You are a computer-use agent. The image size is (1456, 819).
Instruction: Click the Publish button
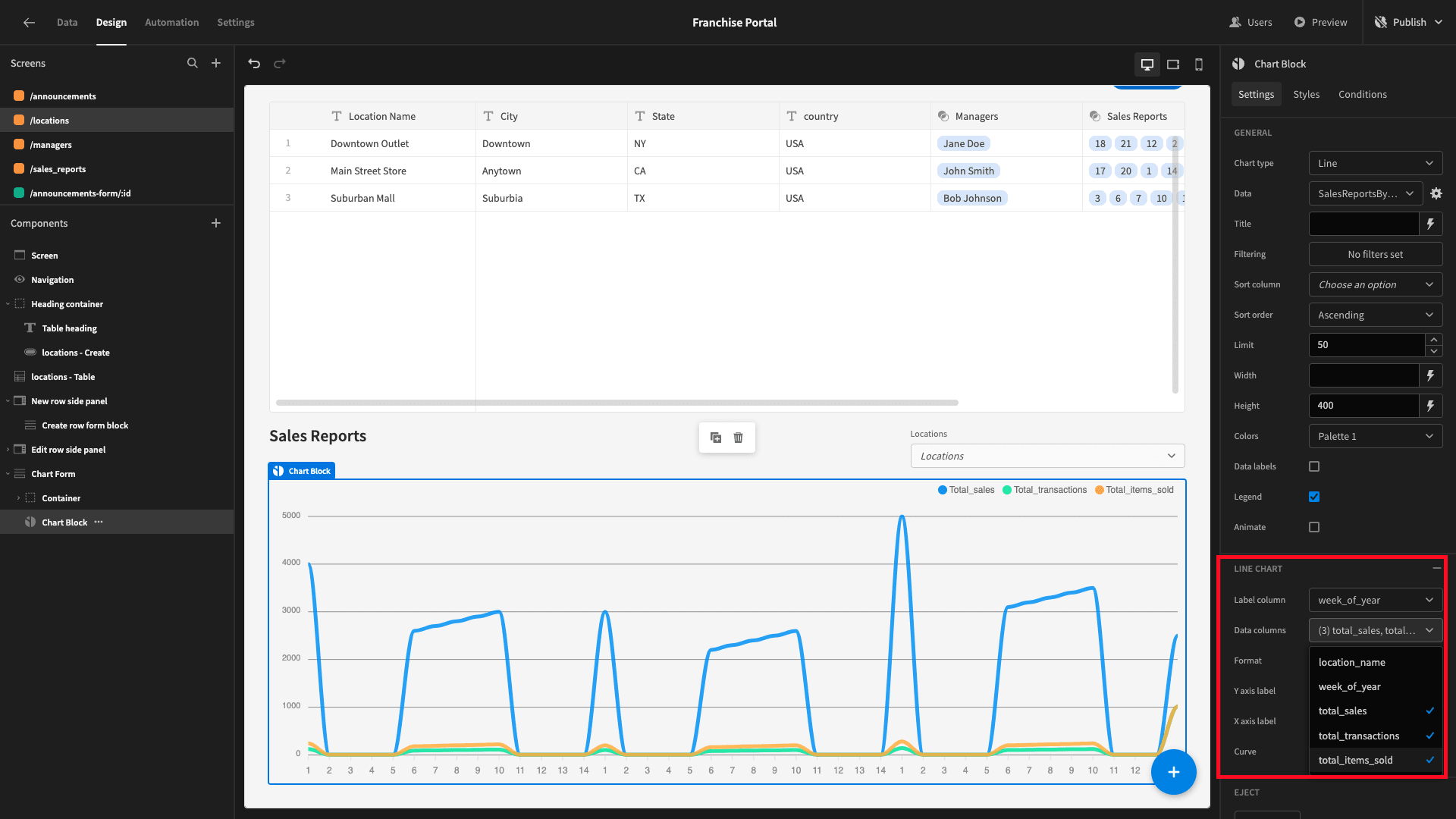pyautogui.click(x=1409, y=22)
